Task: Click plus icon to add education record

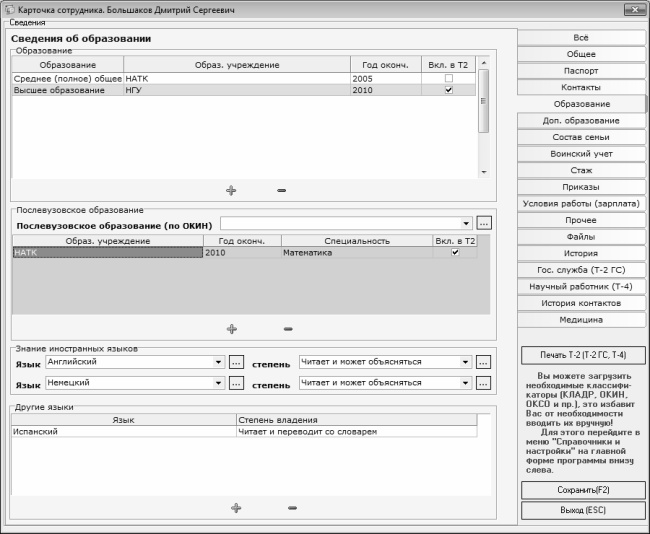Action: [231, 190]
